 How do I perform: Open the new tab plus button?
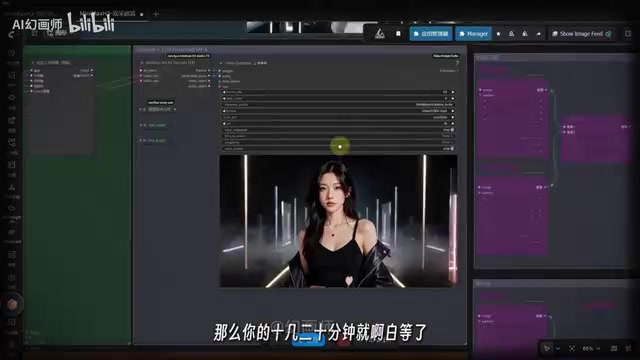point(156,14)
